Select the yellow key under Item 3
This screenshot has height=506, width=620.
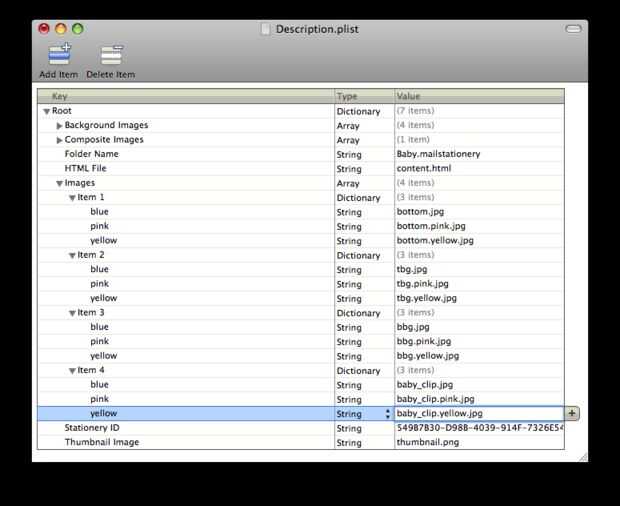pos(103,356)
